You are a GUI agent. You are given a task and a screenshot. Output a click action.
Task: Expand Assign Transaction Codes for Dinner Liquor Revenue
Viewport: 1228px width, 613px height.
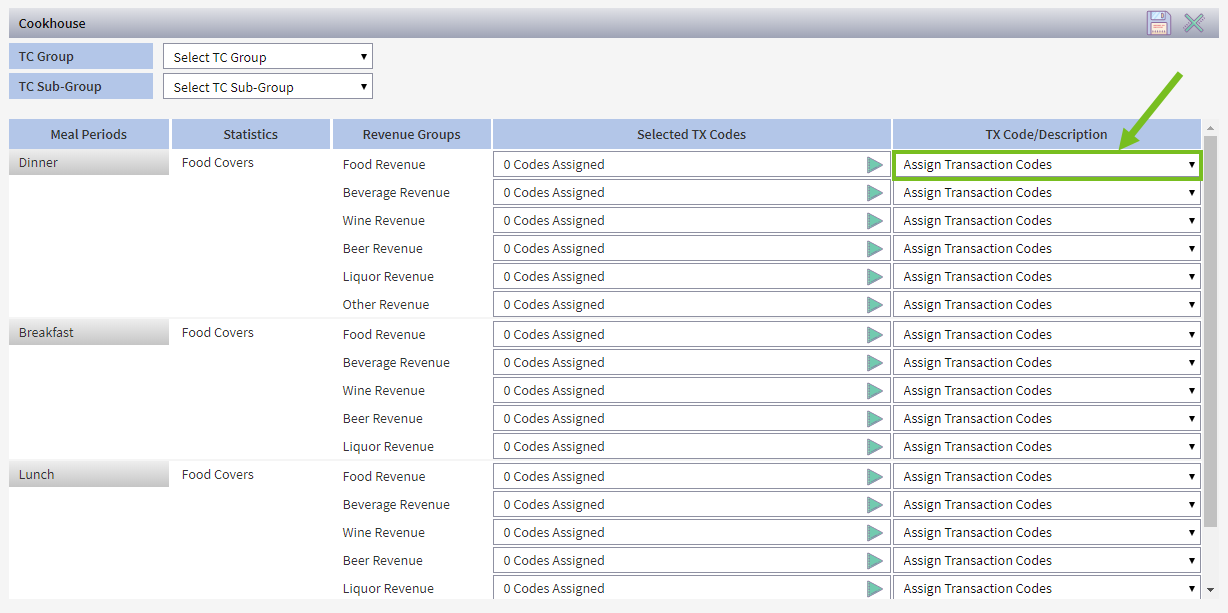(1046, 277)
